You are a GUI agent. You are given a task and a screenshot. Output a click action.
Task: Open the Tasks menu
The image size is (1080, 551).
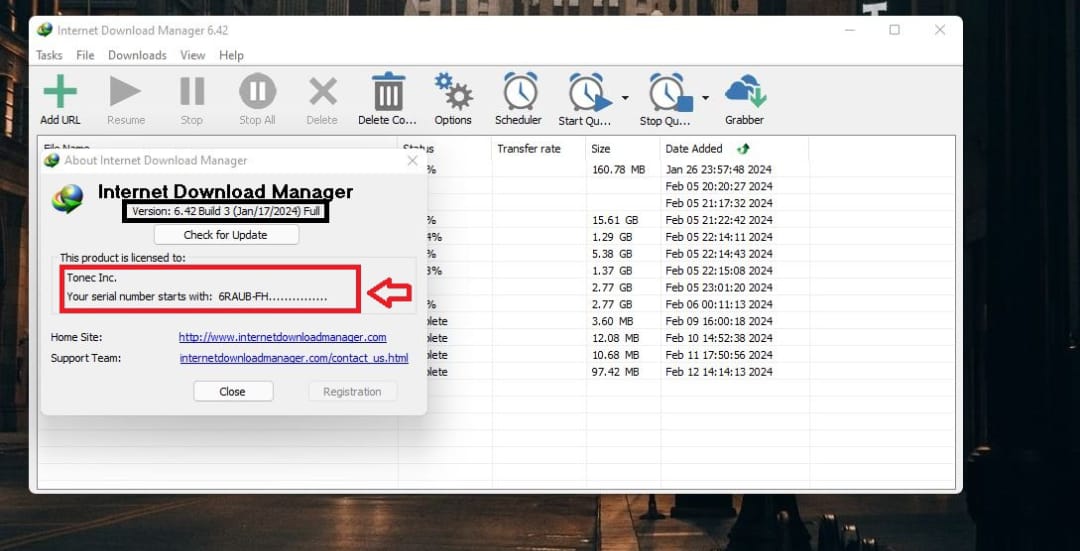[49, 55]
